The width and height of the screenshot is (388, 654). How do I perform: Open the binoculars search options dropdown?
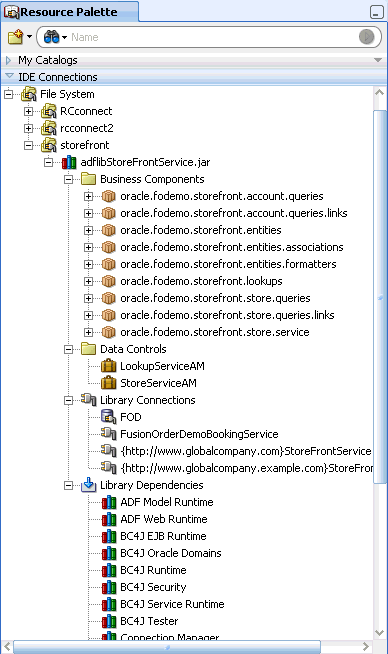click(x=65, y=38)
